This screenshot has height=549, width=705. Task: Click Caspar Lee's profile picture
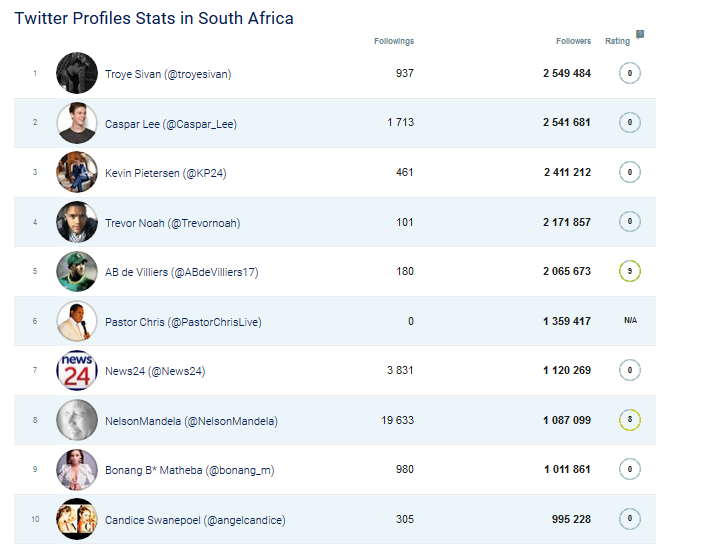[x=77, y=123]
